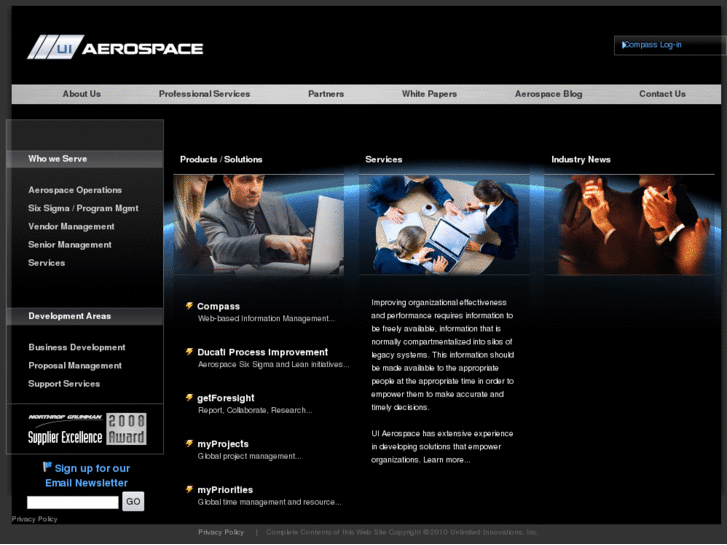
Task: Open Proposal Management link
Action: click(x=75, y=365)
